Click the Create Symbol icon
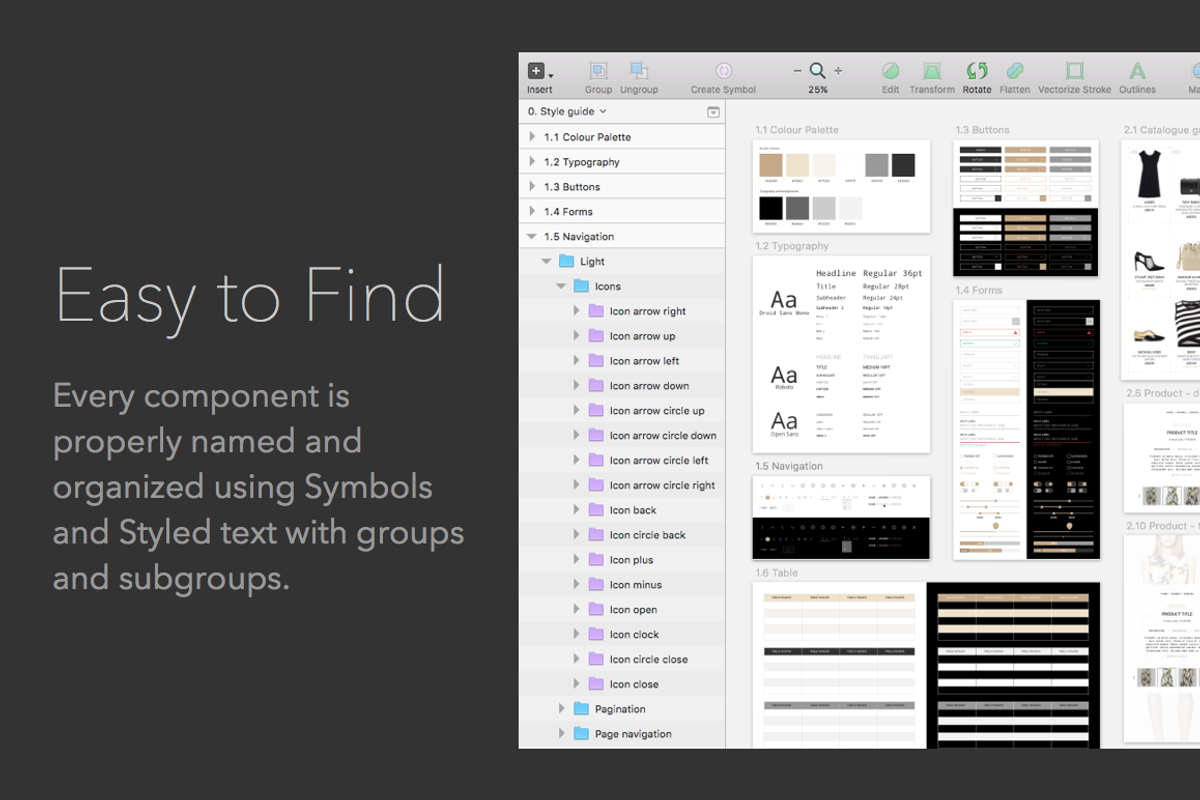Viewport: 1200px width, 800px height. pyautogui.click(x=723, y=71)
